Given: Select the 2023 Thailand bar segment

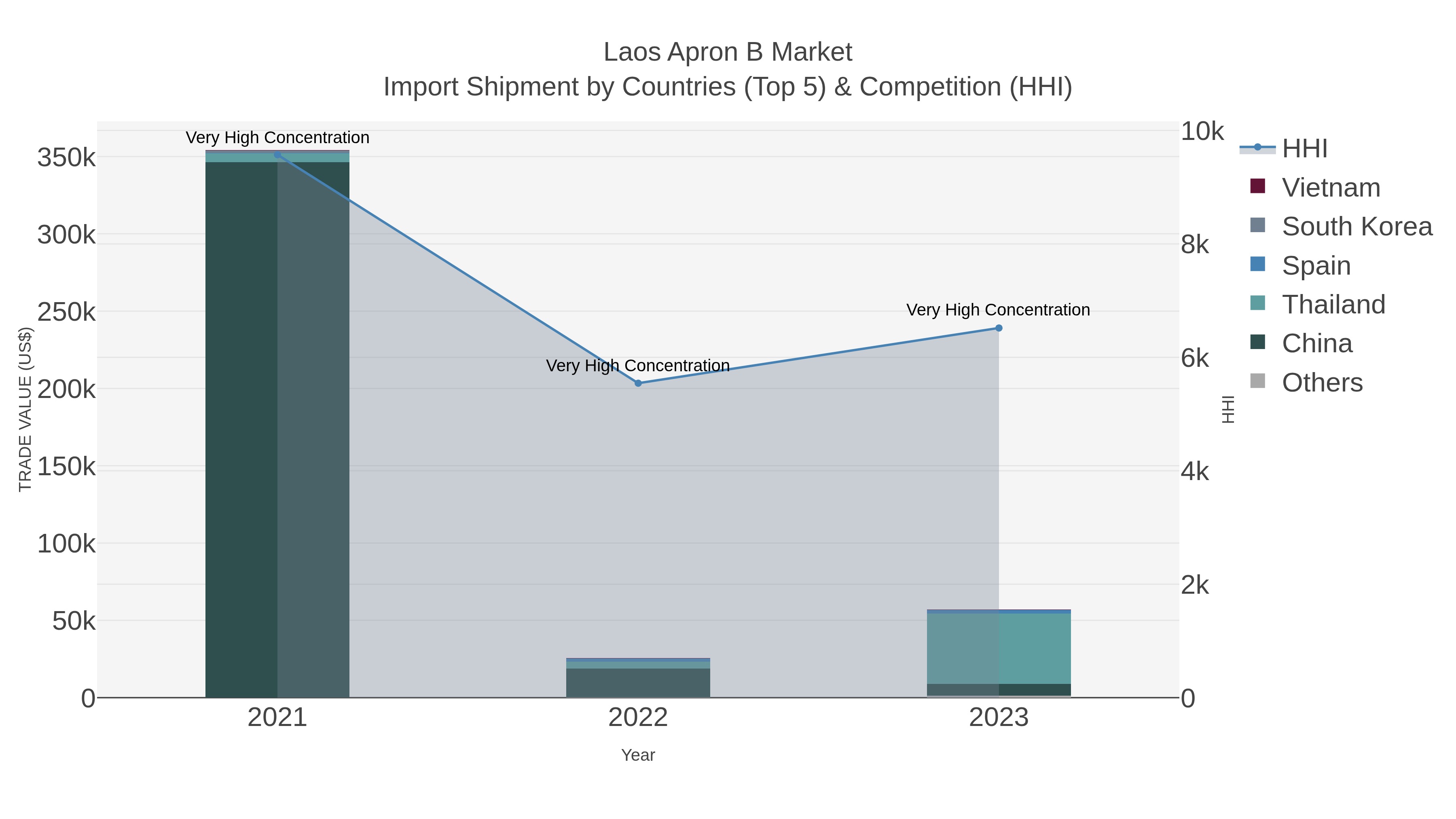Looking at the screenshot, I should pos(999,649).
